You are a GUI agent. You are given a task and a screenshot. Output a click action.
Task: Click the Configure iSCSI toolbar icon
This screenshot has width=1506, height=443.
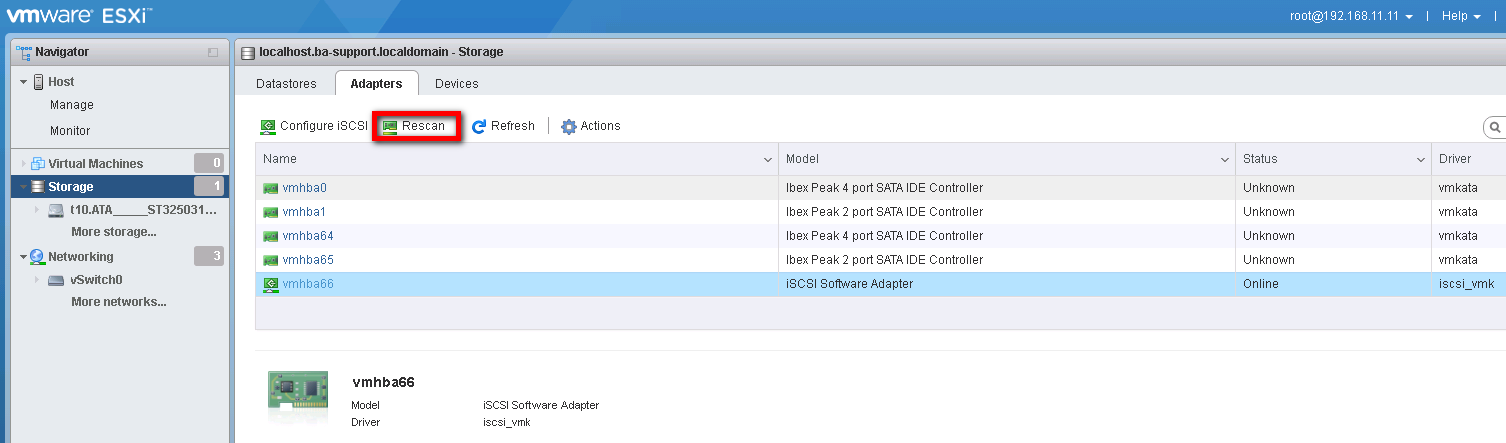[268, 127]
